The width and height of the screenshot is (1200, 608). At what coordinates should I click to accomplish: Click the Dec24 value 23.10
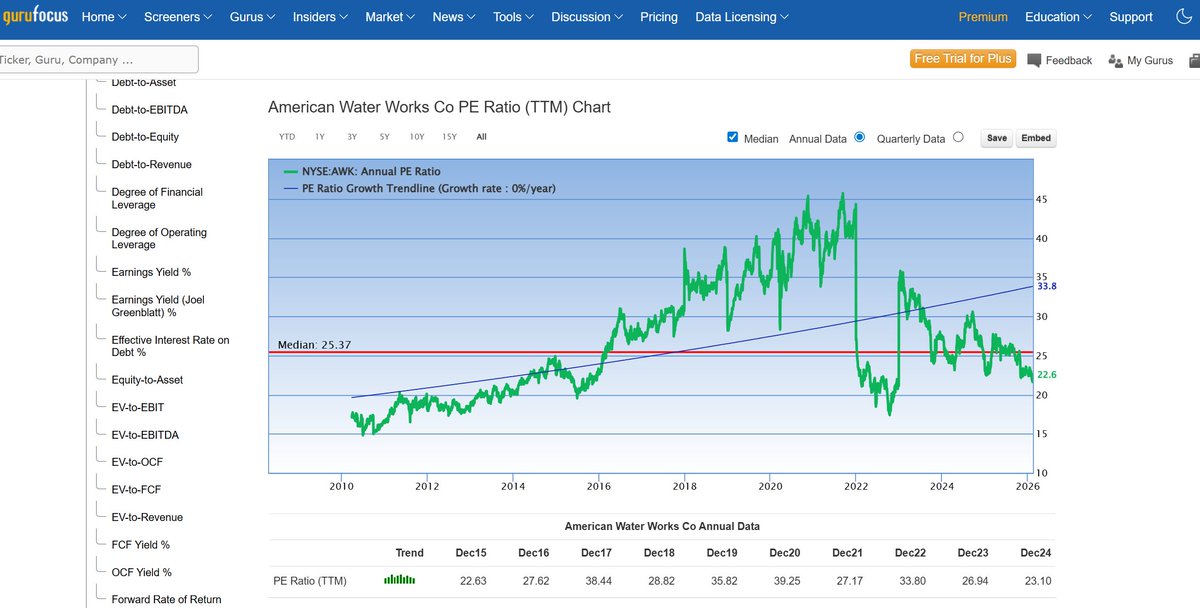1036,580
